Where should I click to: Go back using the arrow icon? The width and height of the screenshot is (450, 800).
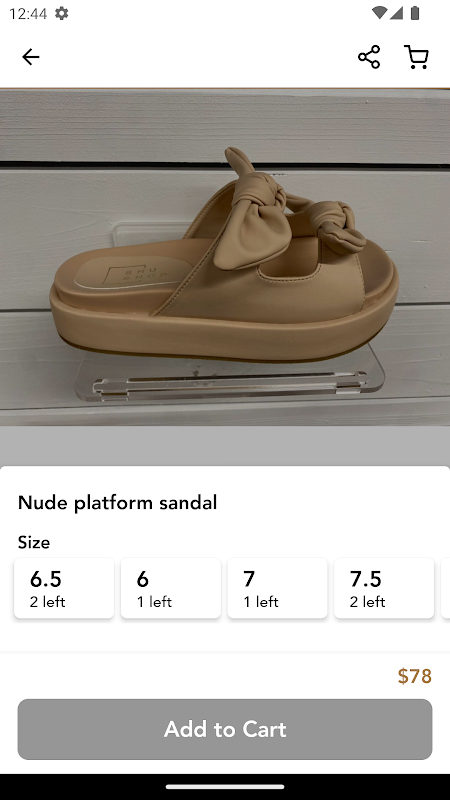click(31, 57)
